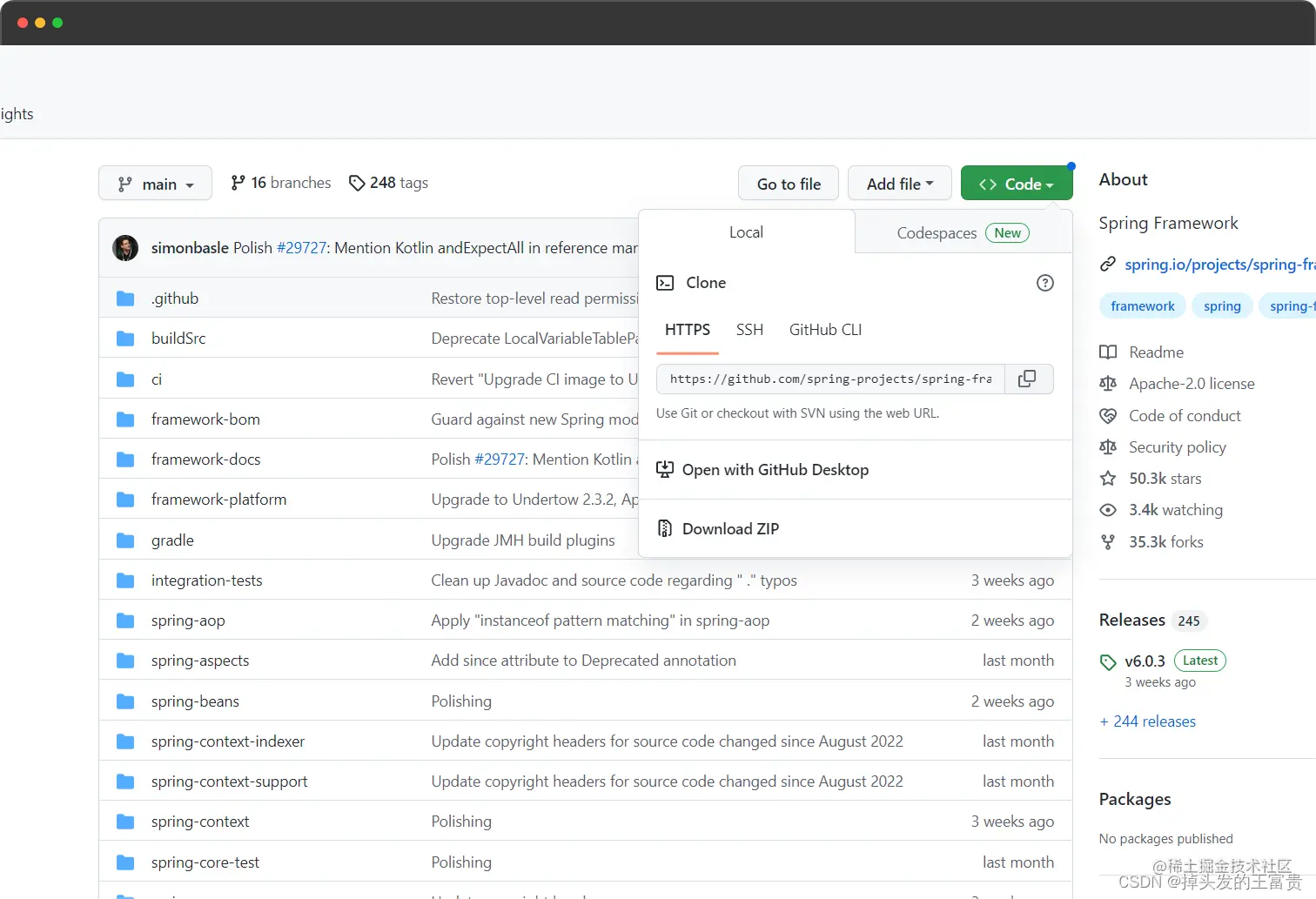Click the git branch icon beside 16 branches

[x=238, y=183]
